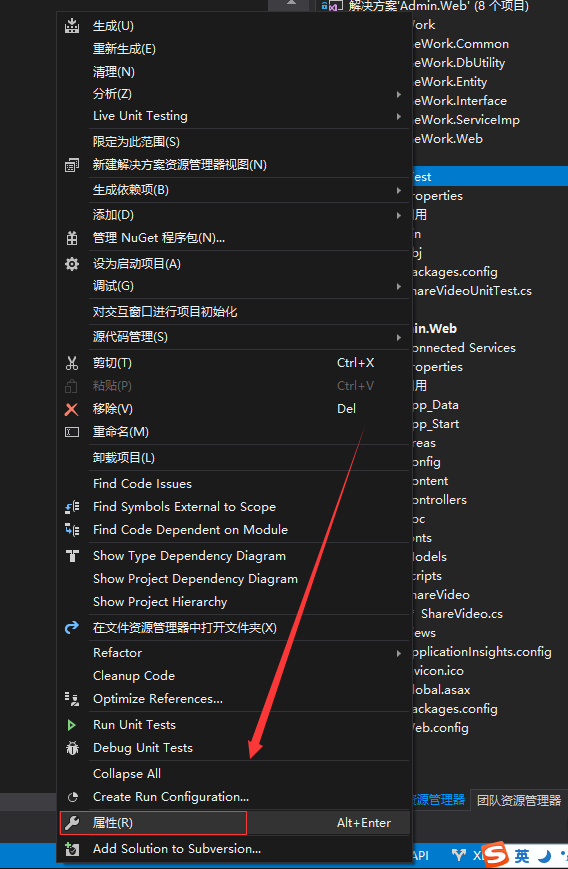This screenshot has height=869, width=568.
Task: Select App_Start folder
Action: pos(436,424)
